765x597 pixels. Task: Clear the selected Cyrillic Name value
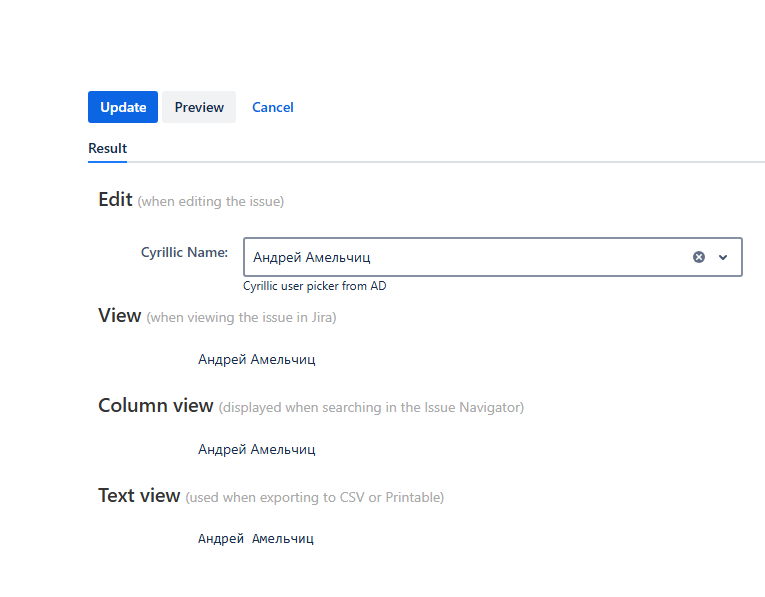[x=699, y=257]
